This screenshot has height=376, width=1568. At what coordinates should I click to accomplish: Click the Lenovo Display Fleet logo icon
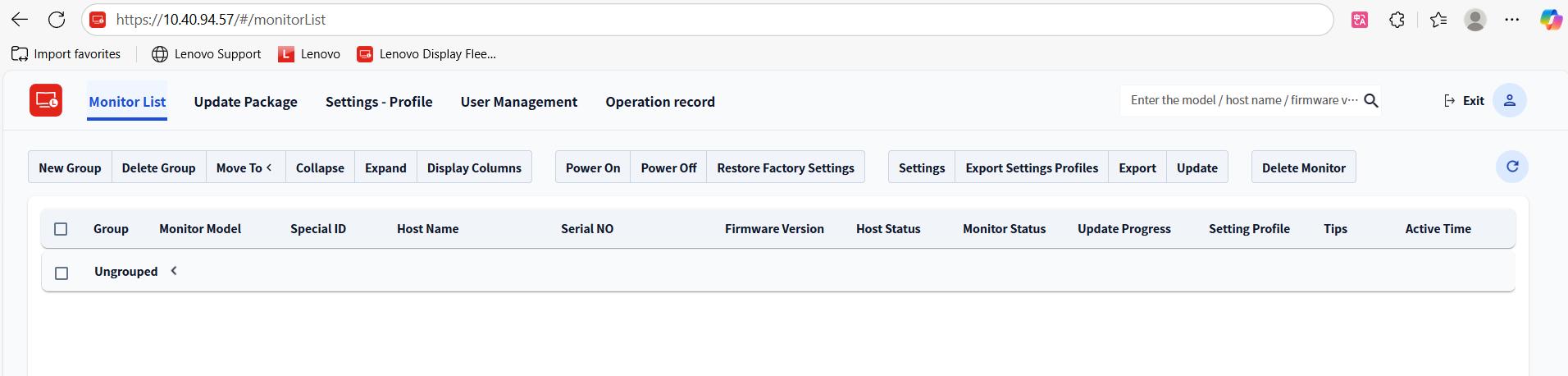(x=46, y=101)
